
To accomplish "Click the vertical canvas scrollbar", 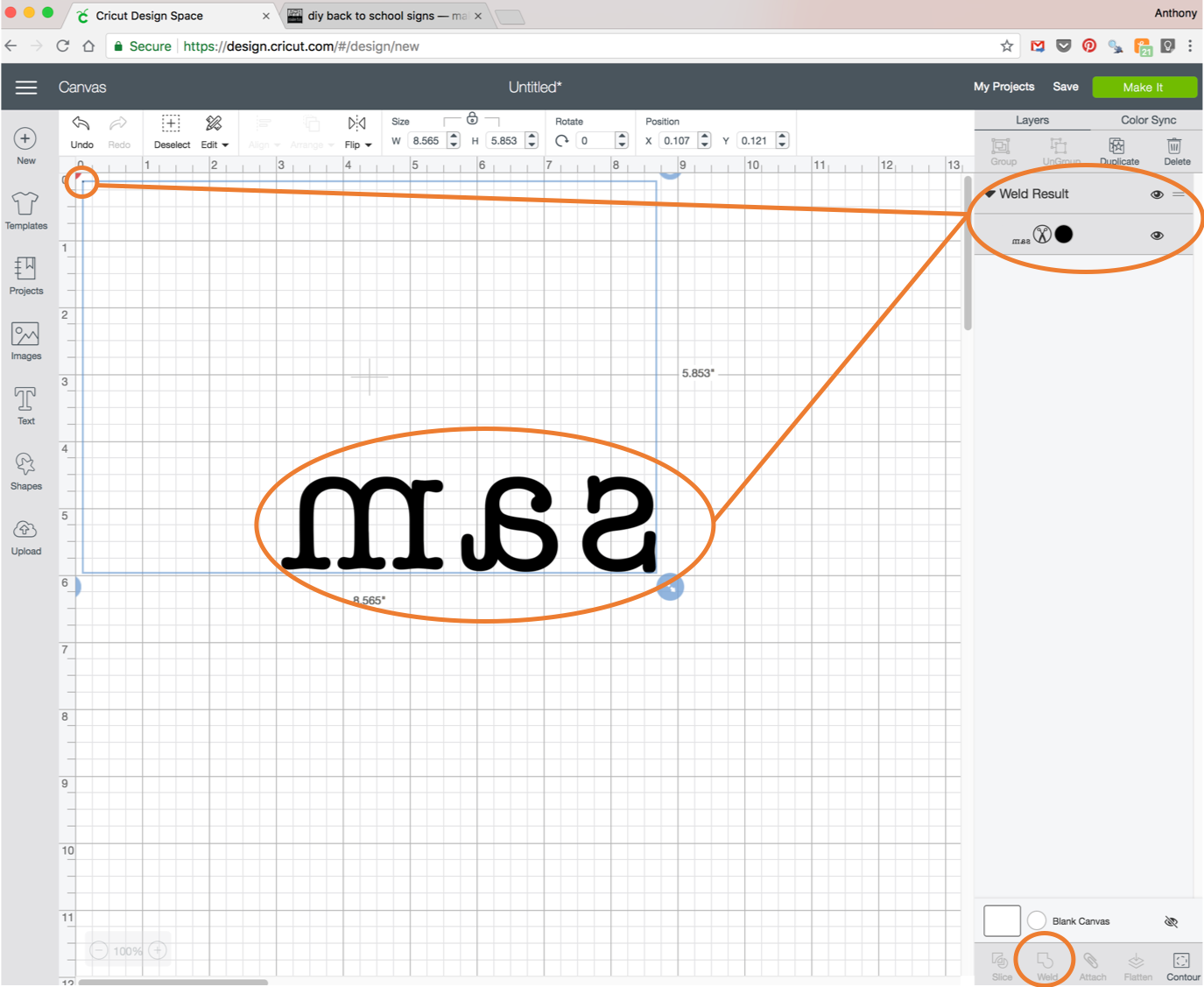I will 967,254.
